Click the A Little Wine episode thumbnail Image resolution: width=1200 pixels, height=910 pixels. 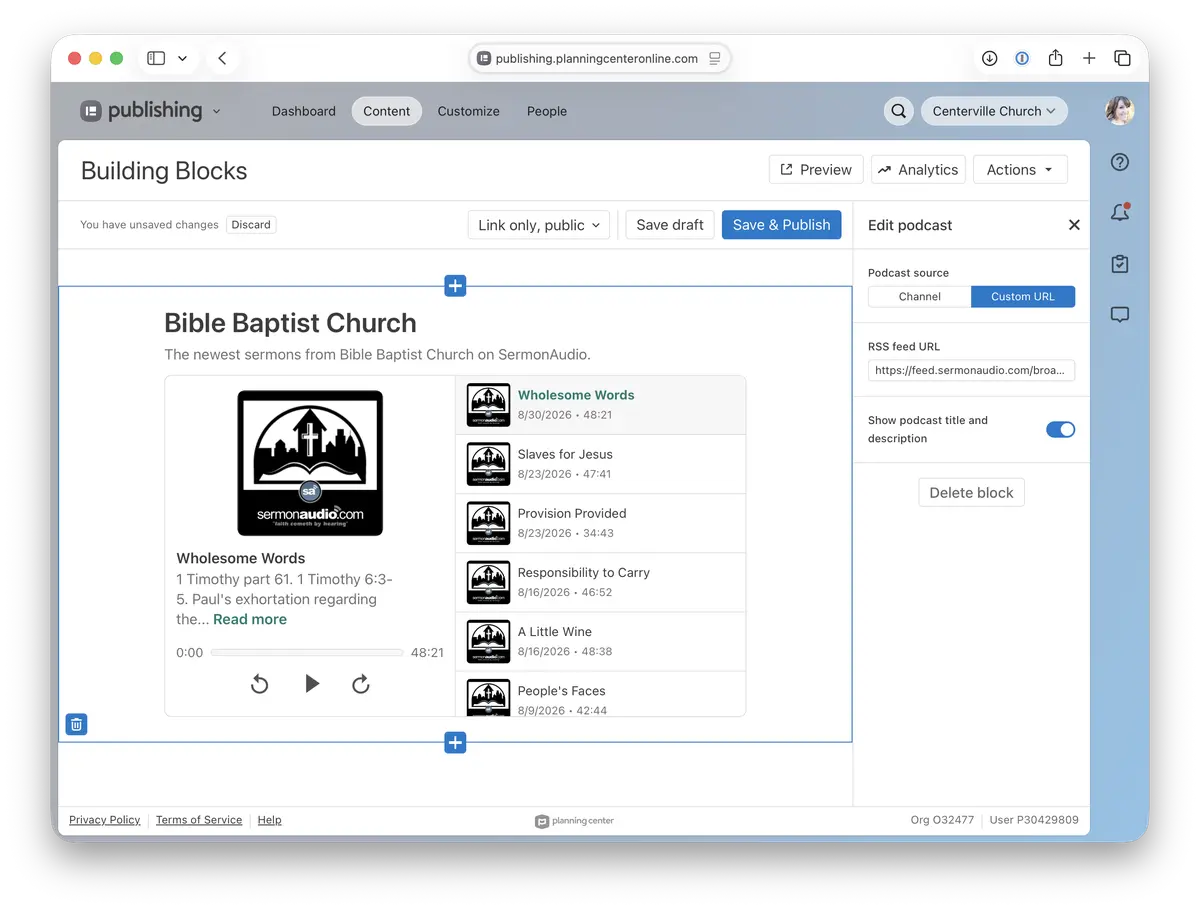[x=488, y=641]
